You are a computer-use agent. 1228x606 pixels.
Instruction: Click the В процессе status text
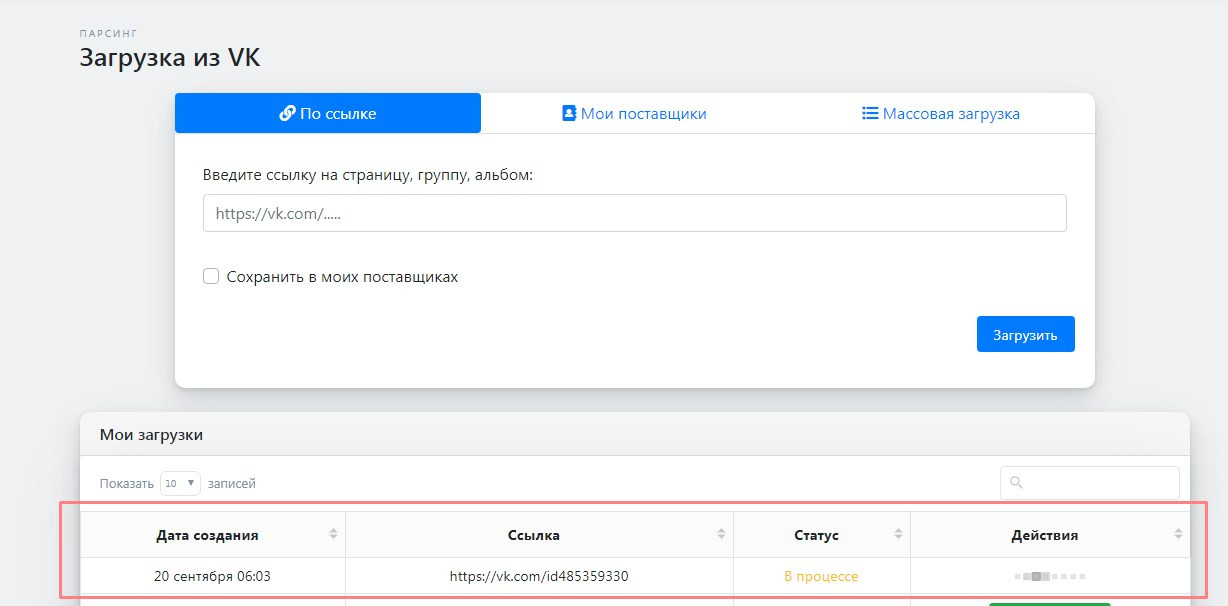pyautogui.click(x=821, y=576)
